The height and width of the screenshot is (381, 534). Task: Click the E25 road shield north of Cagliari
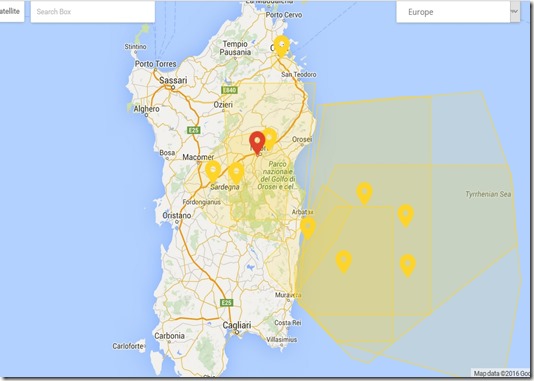pos(226,303)
